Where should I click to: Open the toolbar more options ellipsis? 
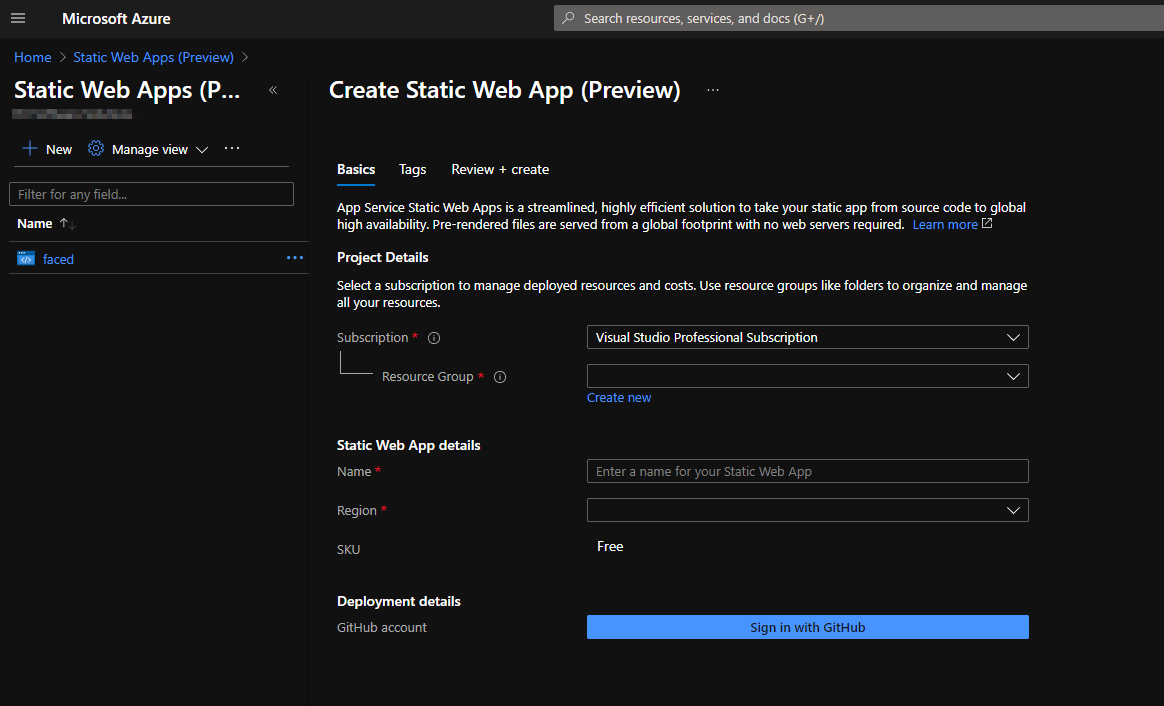pos(232,148)
